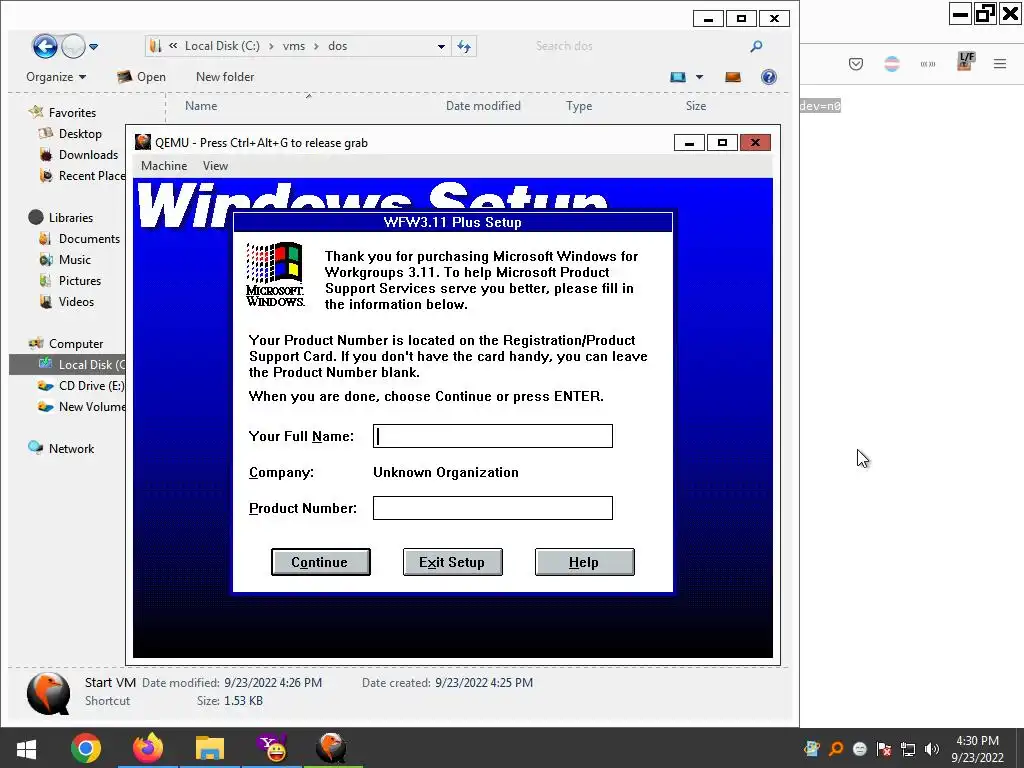Image resolution: width=1024 pixels, height=768 pixels.
Task: Select Local Disk (C:) in the tree
Action: pos(67,364)
